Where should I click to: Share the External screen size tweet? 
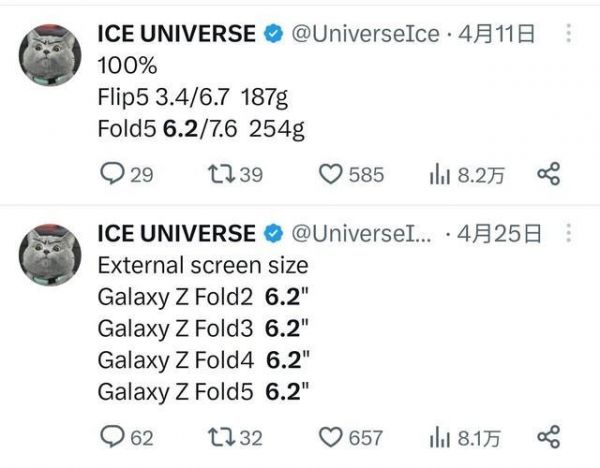click(x=548, y=437)
